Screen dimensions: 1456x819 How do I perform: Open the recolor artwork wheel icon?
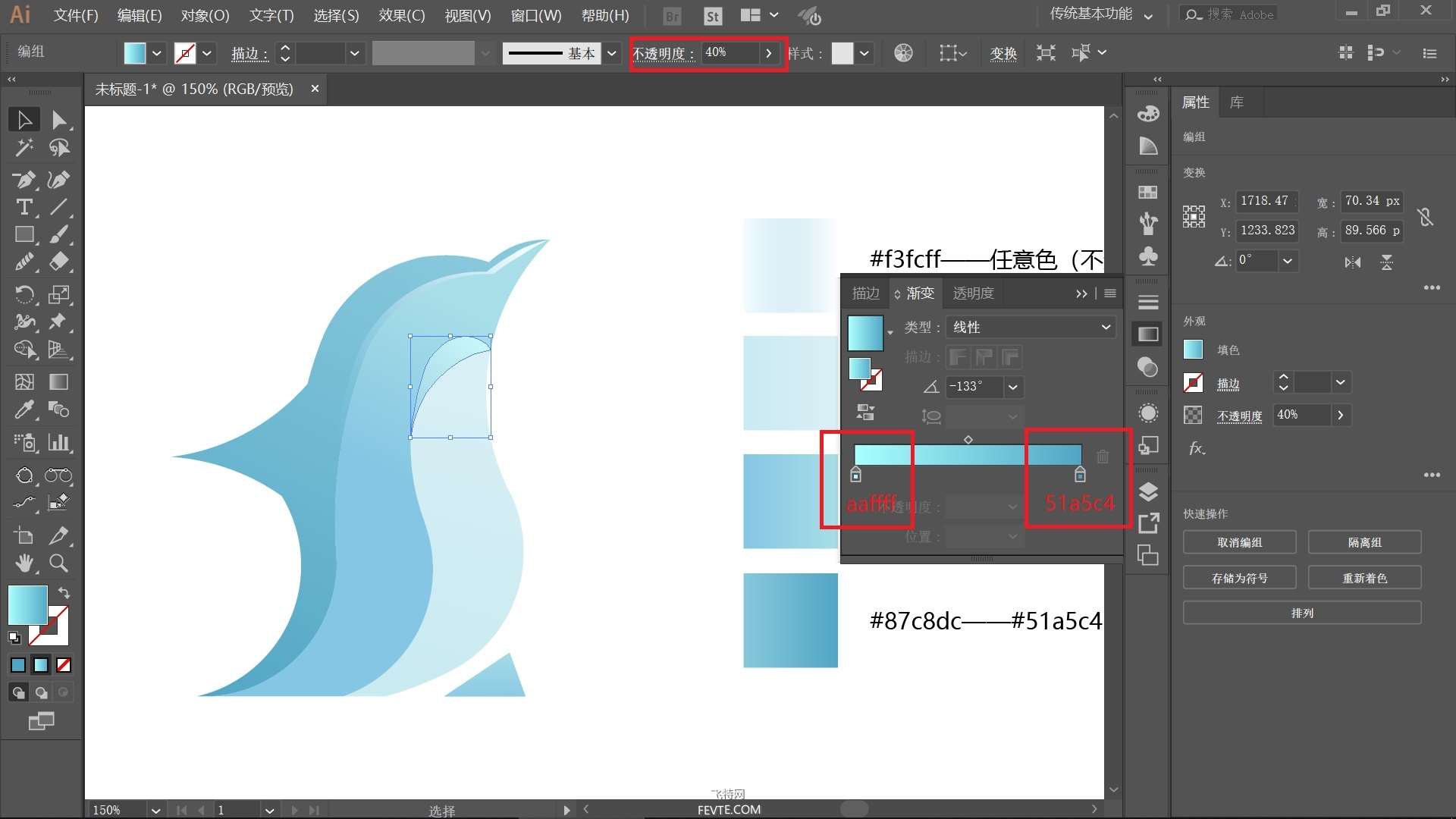(903, 53)
